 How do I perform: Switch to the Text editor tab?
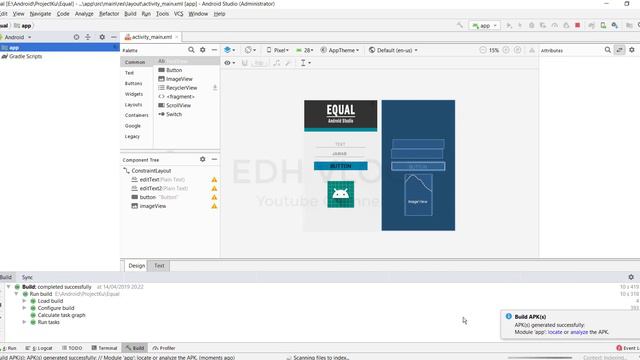point(159,266)
